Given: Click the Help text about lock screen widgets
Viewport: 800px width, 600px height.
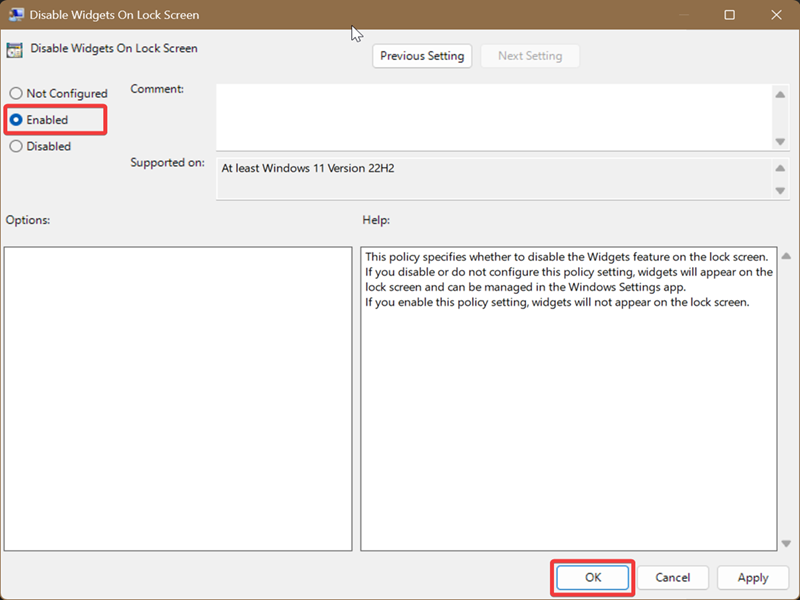Looking at the screenshot, I should coord(569,279).
